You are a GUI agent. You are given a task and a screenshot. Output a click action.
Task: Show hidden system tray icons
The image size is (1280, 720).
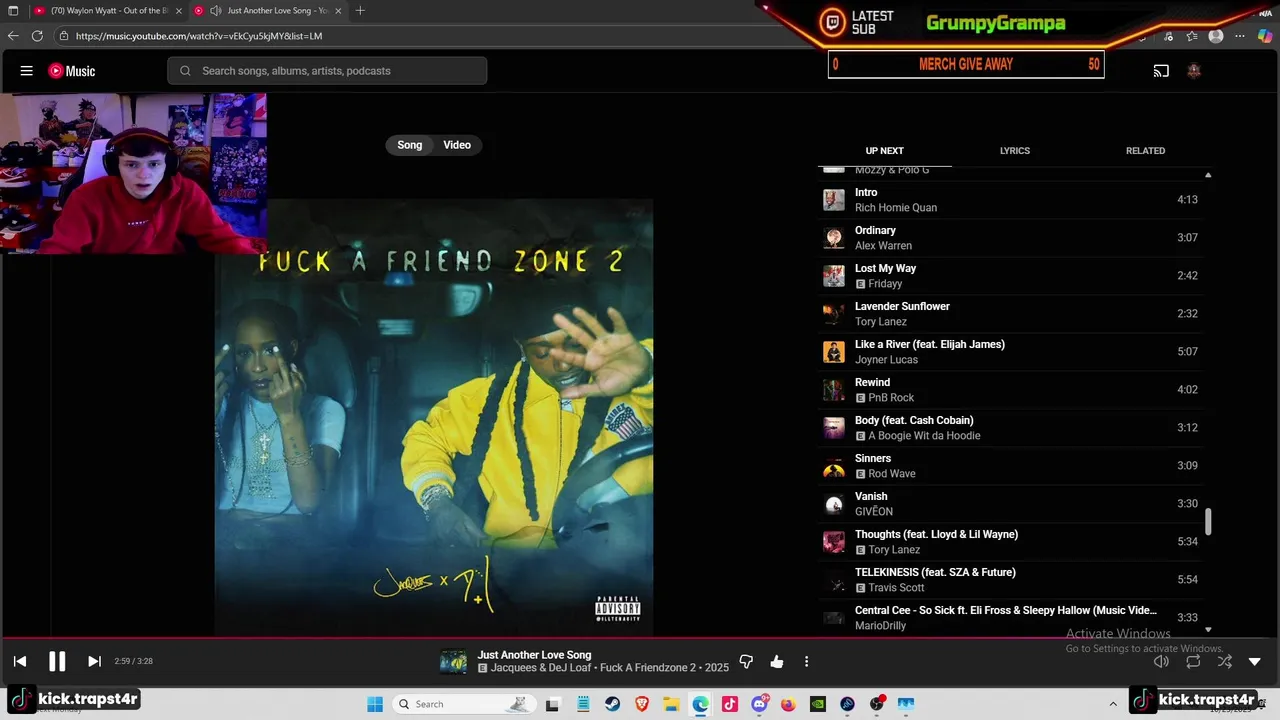[1113, 704]
